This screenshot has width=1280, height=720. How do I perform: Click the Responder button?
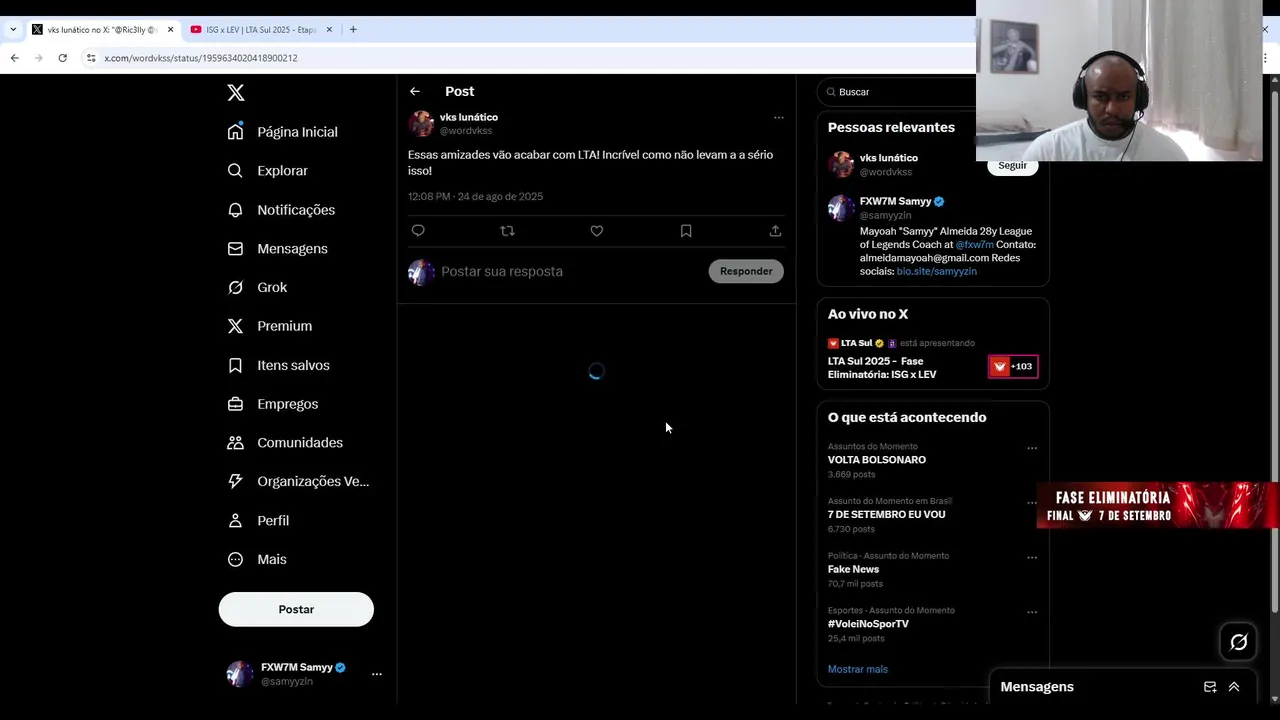pyautogui.click(x=746, y=271)
